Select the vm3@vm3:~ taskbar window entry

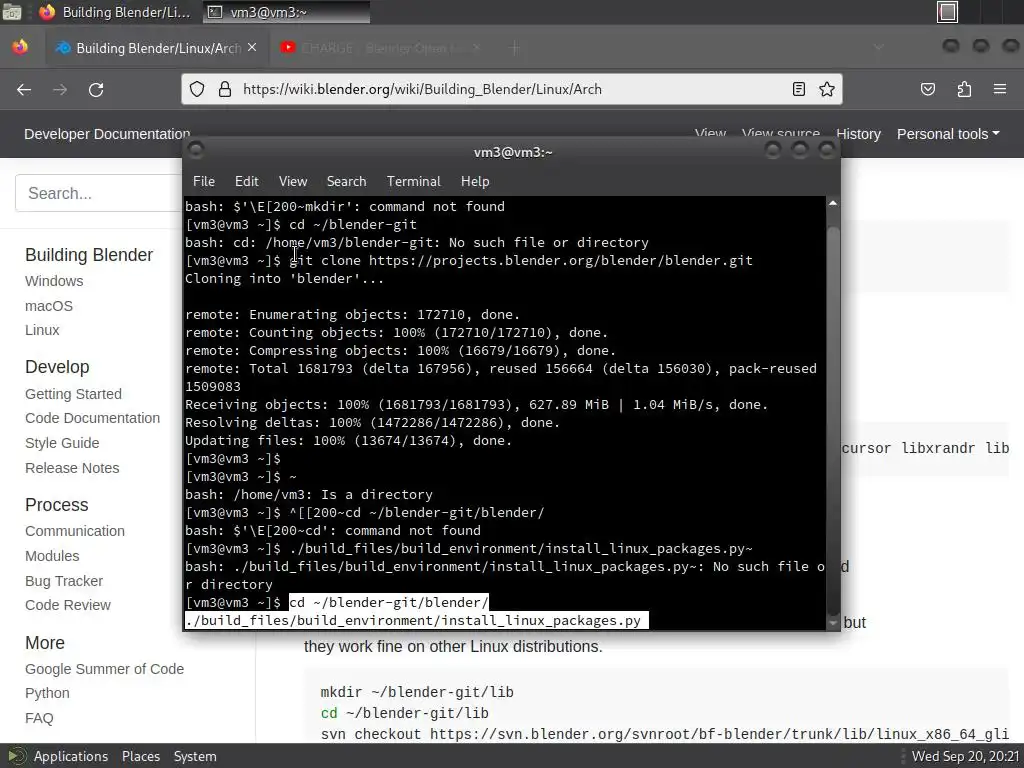pos(287,12)
